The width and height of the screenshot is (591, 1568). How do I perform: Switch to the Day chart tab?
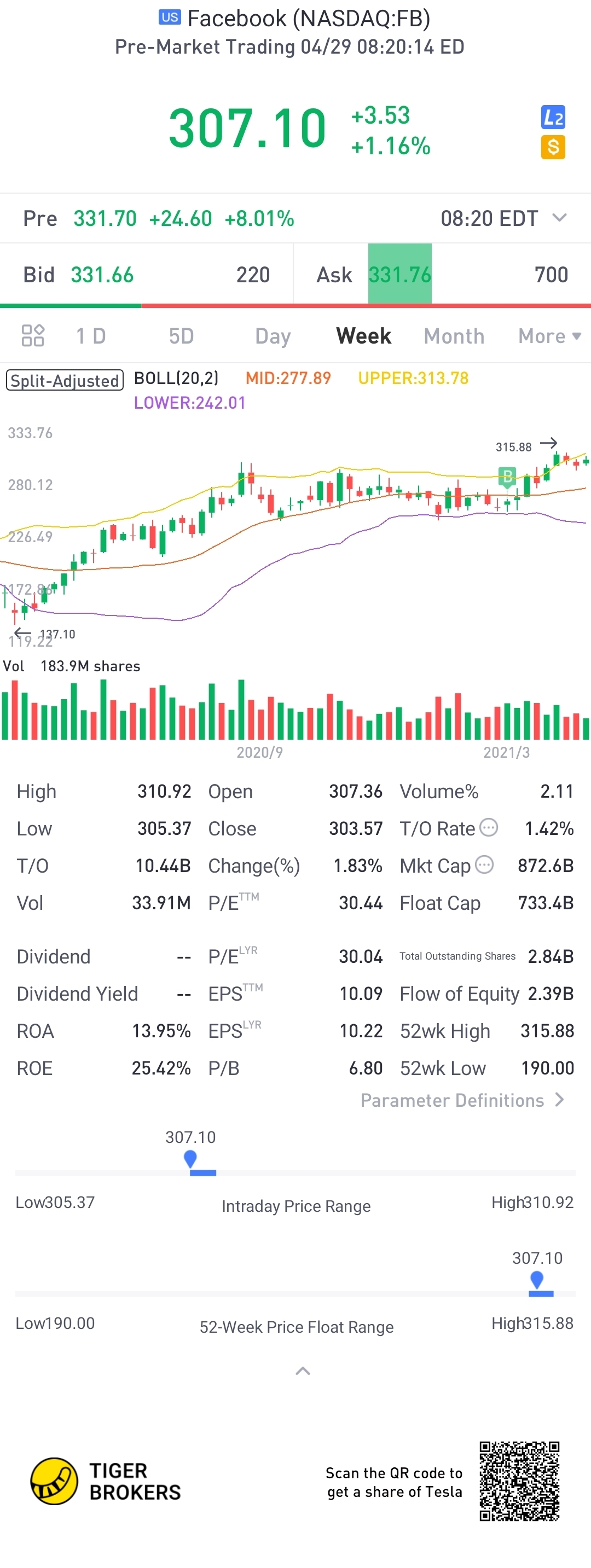click(273, 336)
